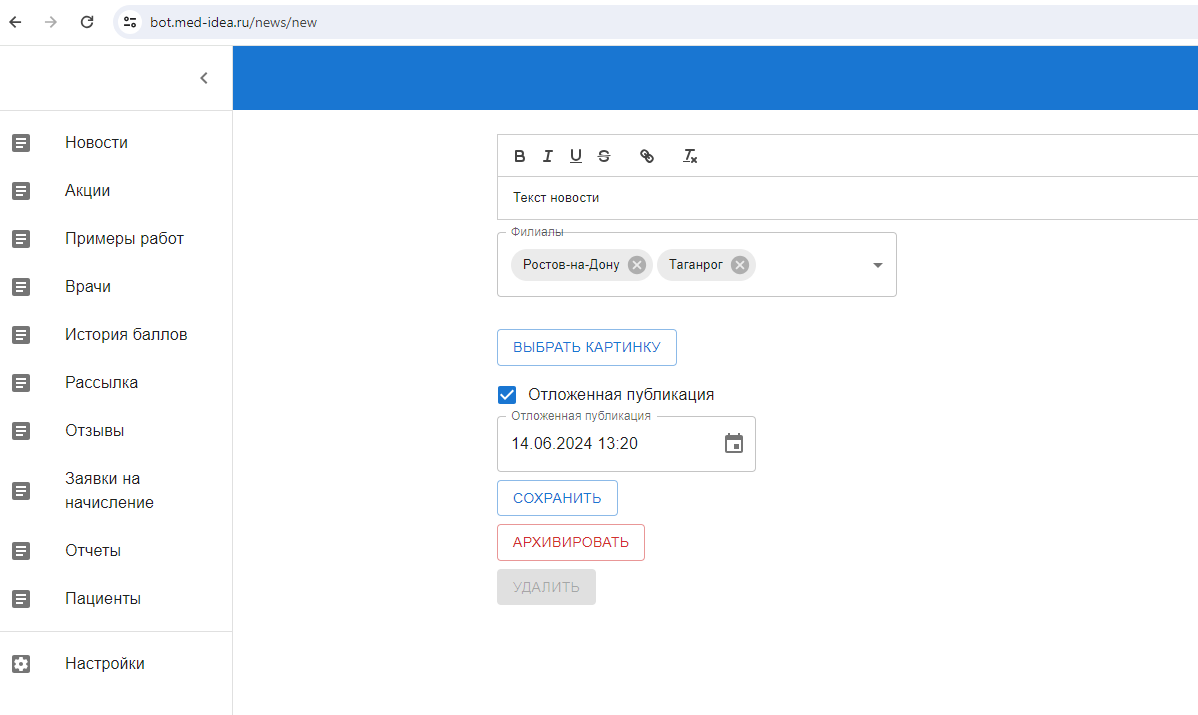Toggle strikethrough formatting in editor toolbar

pyautogui.click(x=604, y=156)
